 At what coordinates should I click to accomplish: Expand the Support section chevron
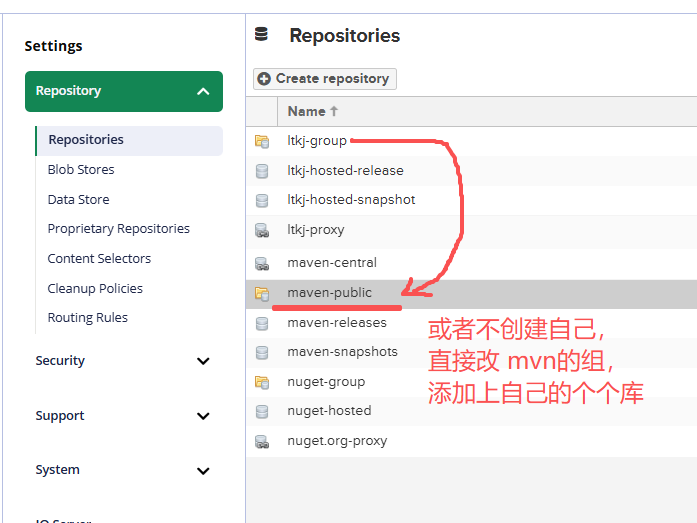coord(203,416)
